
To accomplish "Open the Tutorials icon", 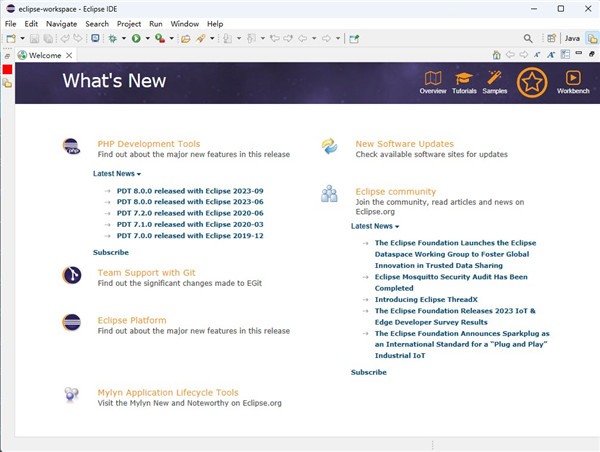I will pyautogui.click(x=464, y=80).
